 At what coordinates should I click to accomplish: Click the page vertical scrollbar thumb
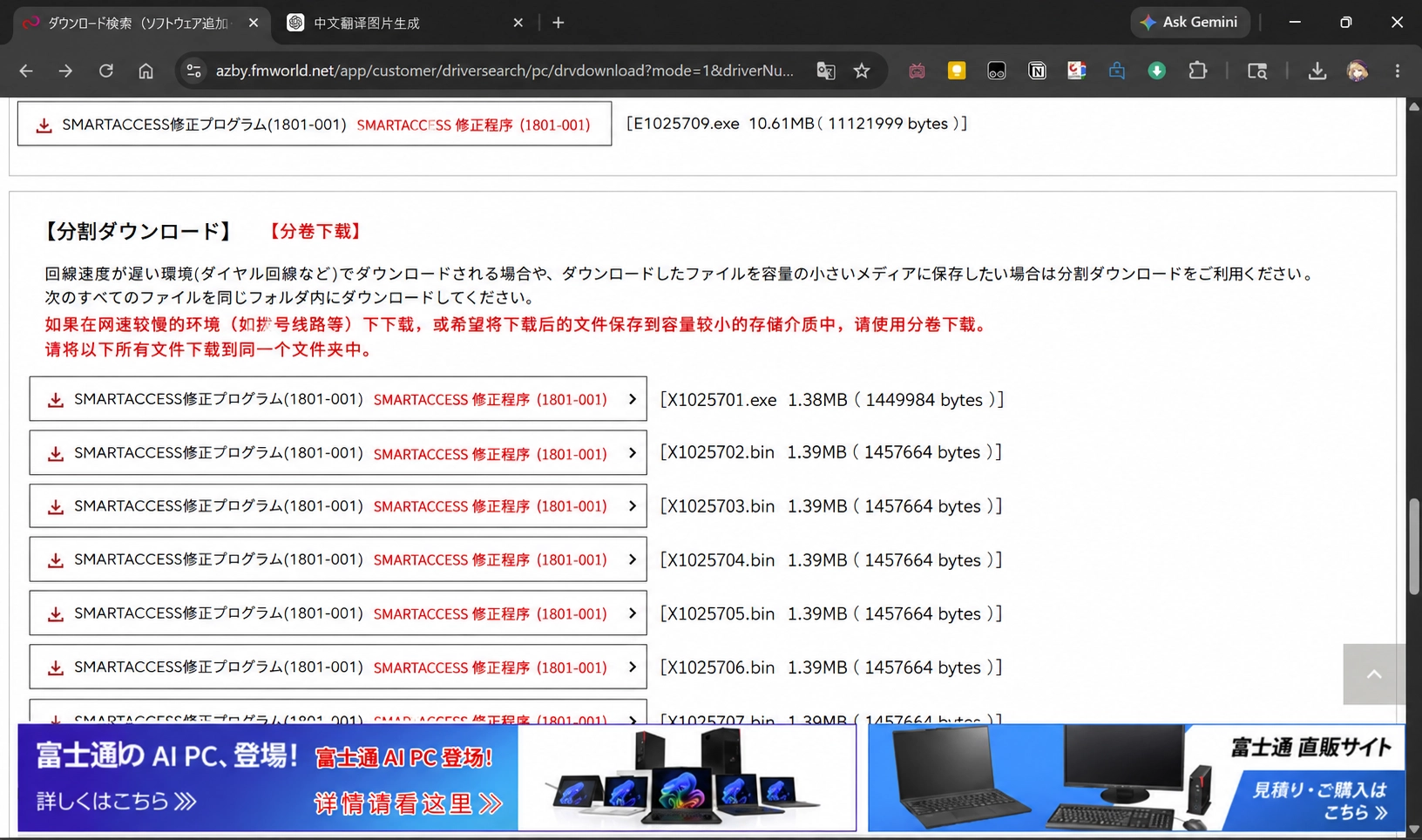click(x=1414, y=546)
